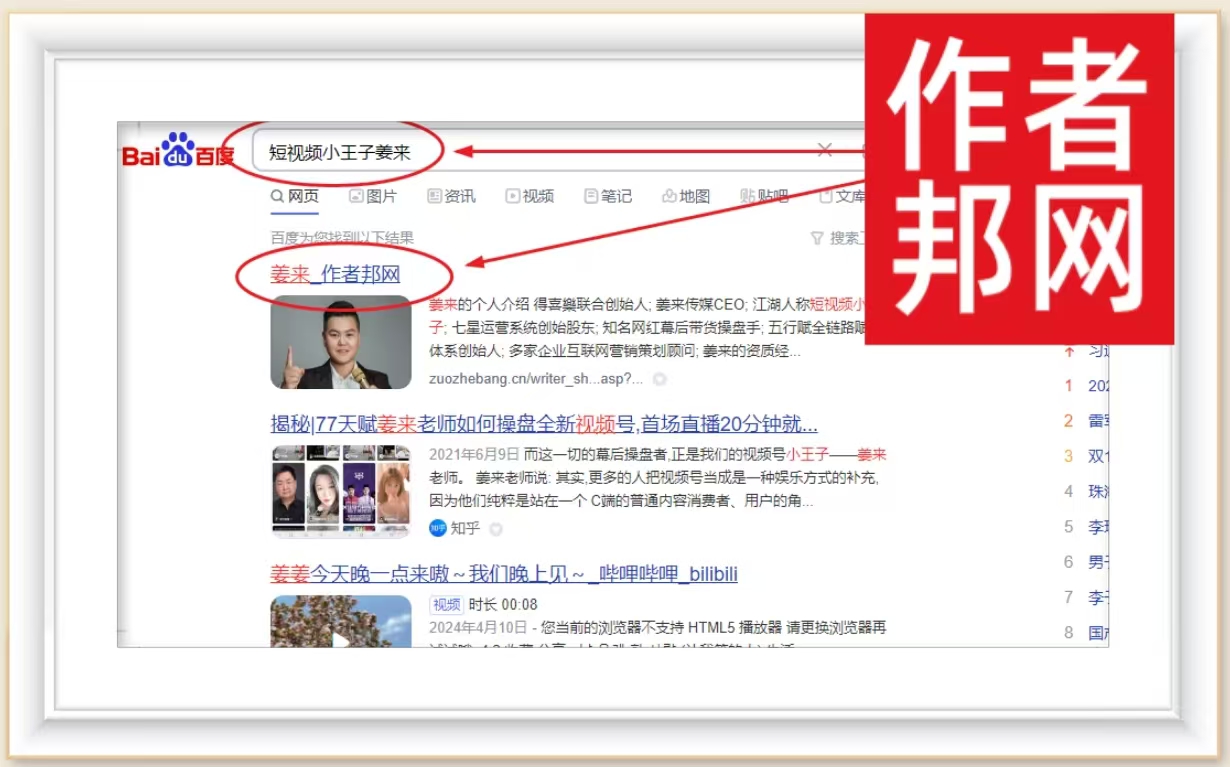
Task: Click the Baidu logo
Action: tap(178, 151)
